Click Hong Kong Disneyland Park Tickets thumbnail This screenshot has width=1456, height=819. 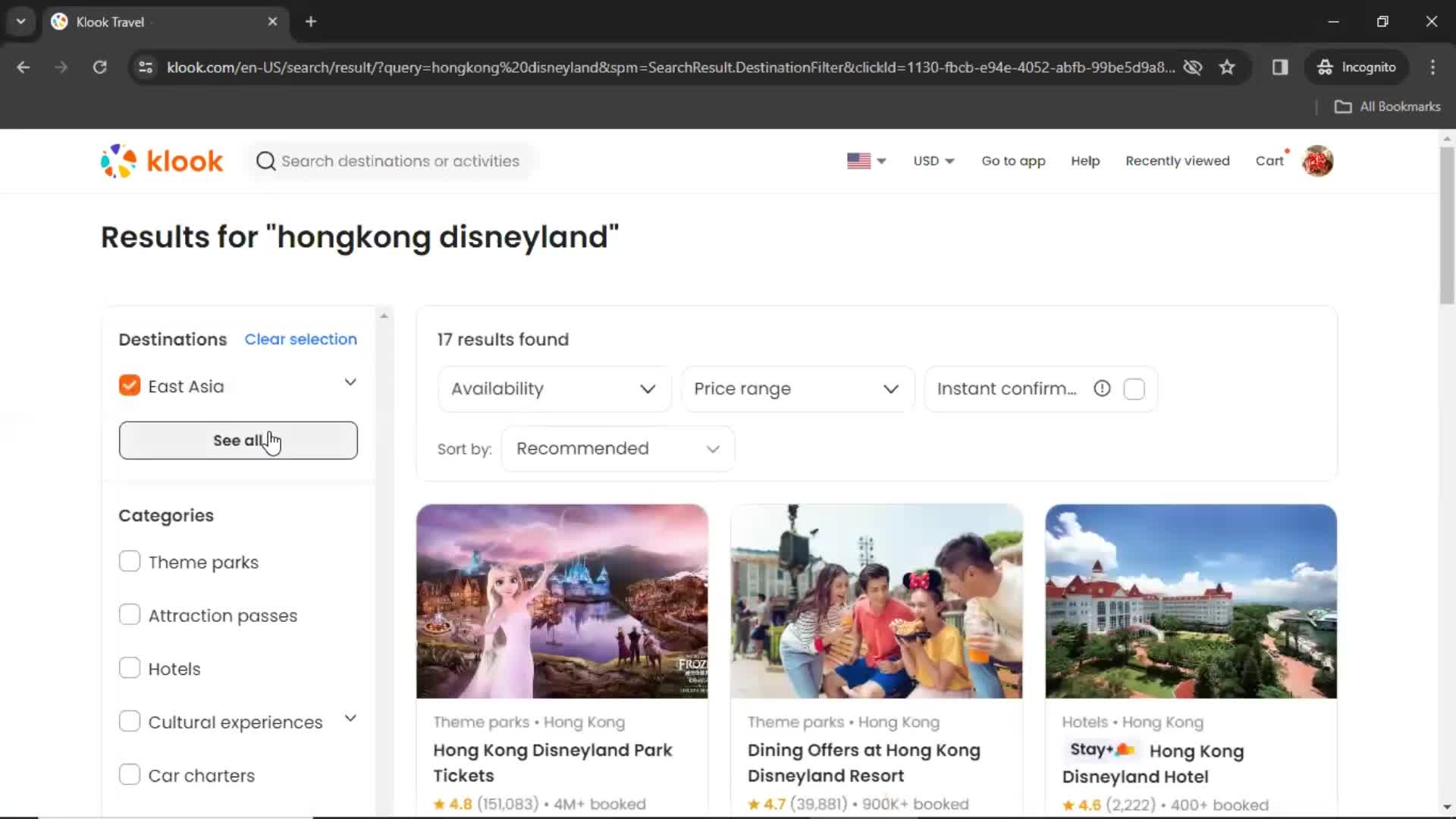[x=562, y=600]
